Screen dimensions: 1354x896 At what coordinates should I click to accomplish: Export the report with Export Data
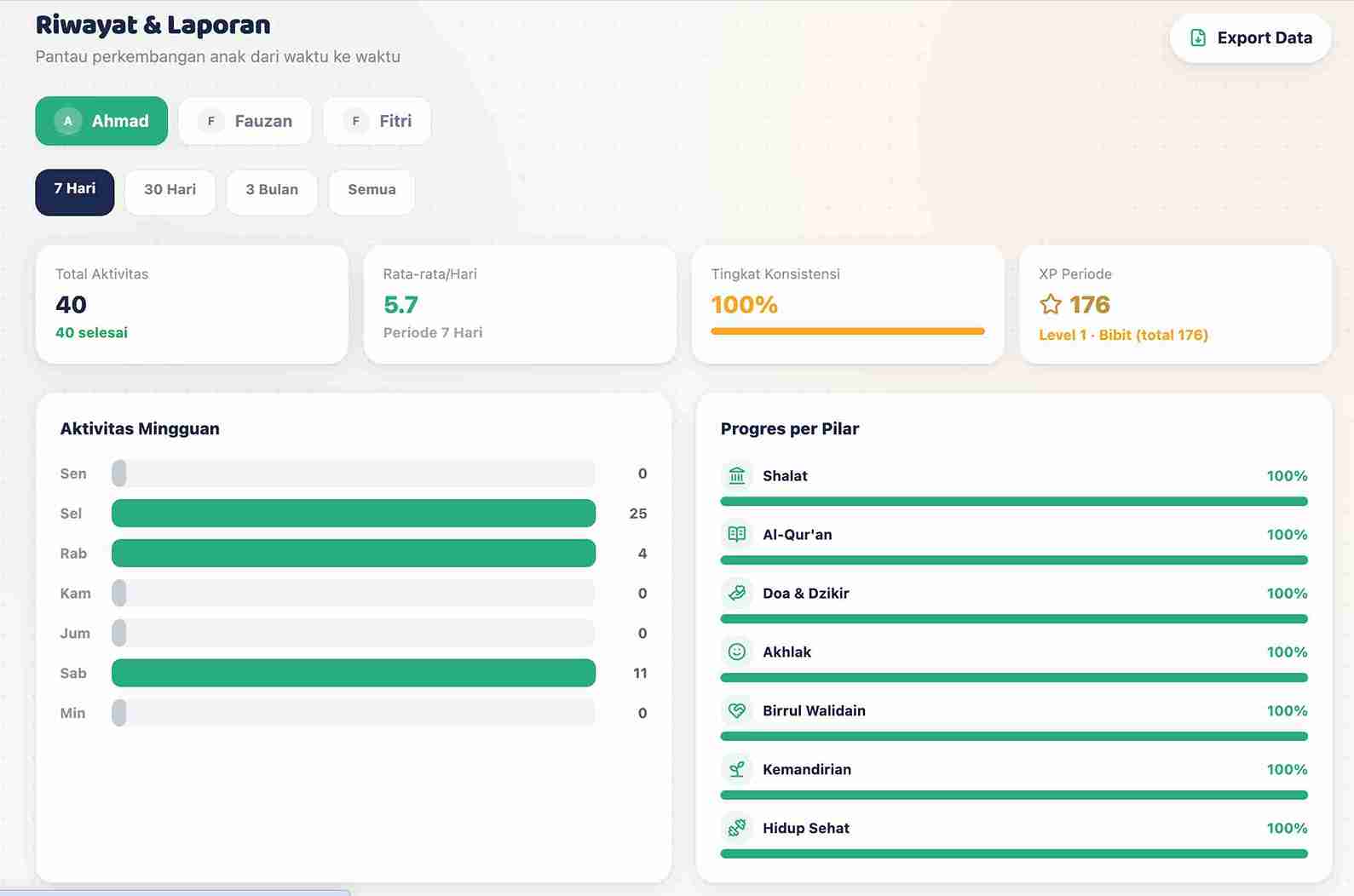(1251, 37)
